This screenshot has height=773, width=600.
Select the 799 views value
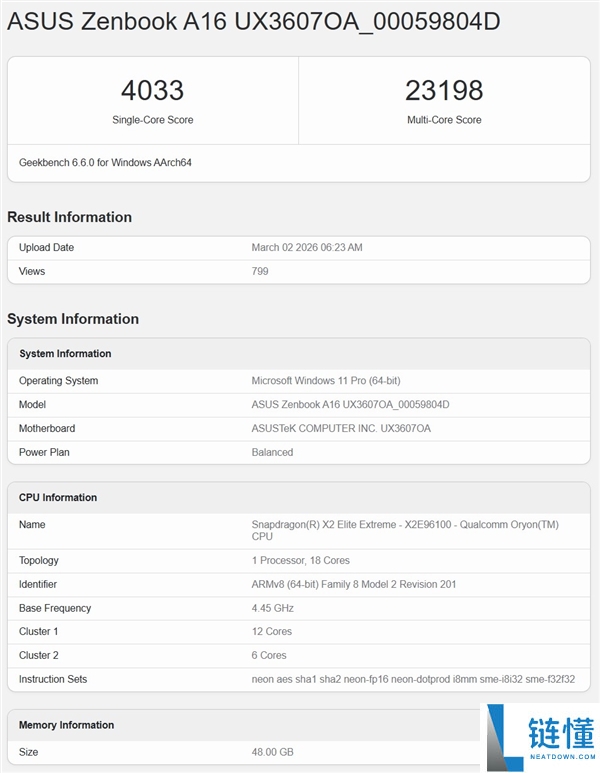[x=260, y=271]
